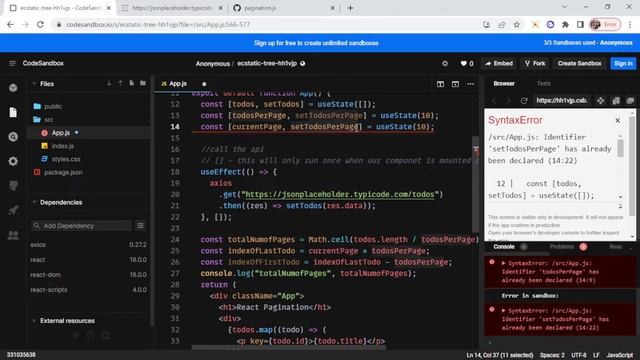
Task: Select the Browser preview tab
Action: point(504,84)
